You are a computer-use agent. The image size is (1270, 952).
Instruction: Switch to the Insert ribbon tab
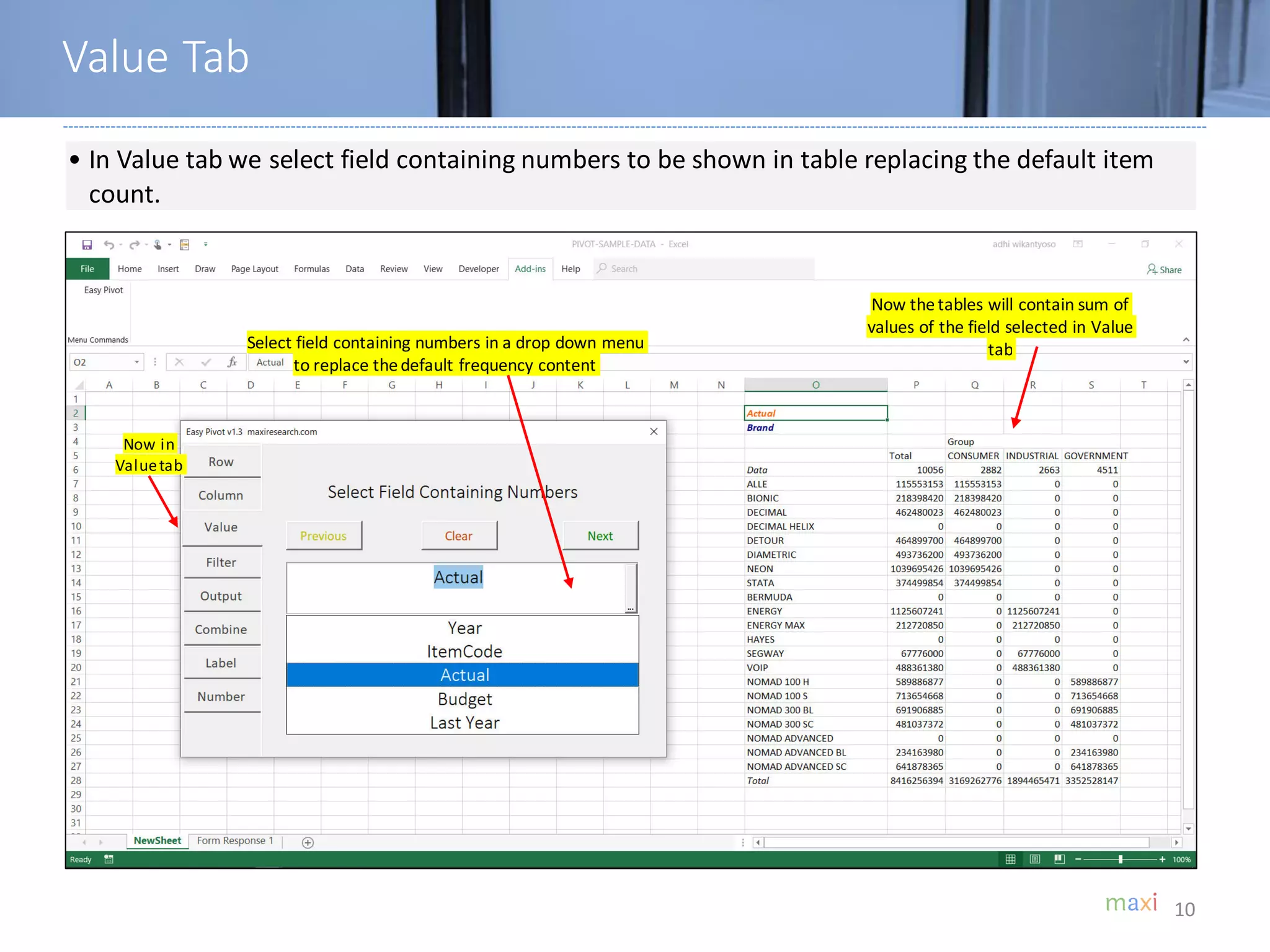(x=168, y=269)
